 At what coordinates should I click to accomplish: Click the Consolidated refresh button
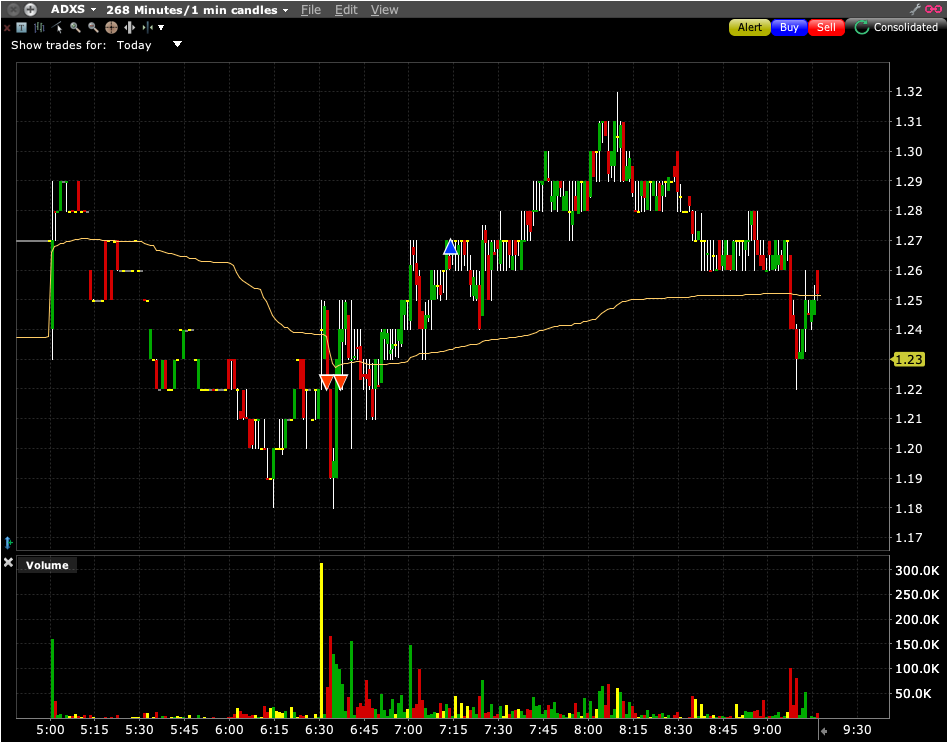(896, 27)
